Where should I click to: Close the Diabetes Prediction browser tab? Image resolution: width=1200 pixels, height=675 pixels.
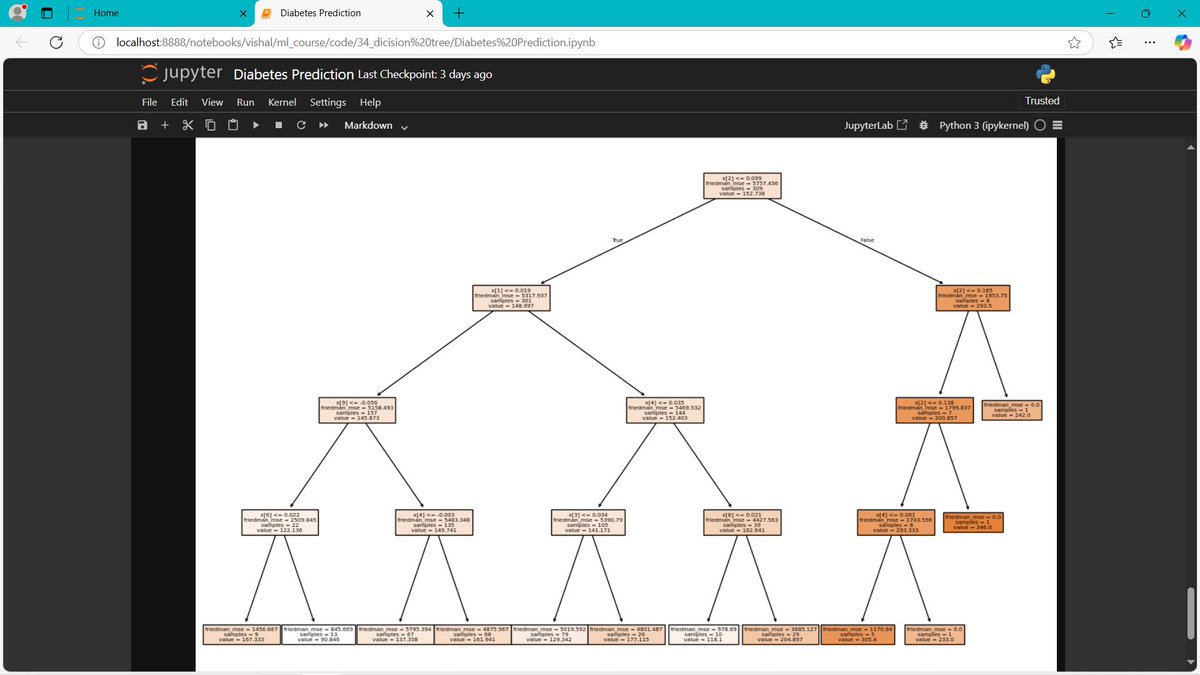pos(430,13)
